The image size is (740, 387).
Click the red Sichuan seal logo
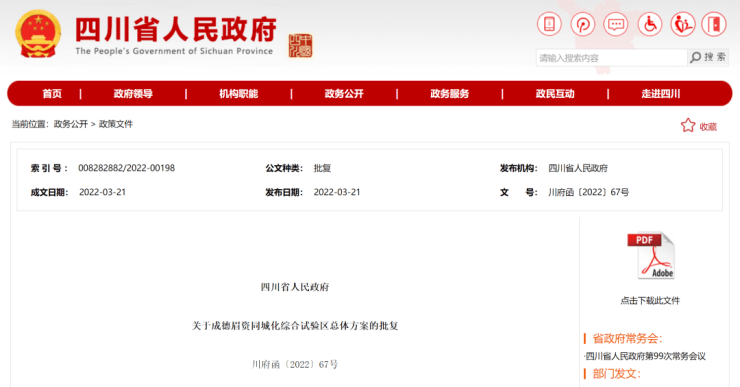(x=300, y=46)
